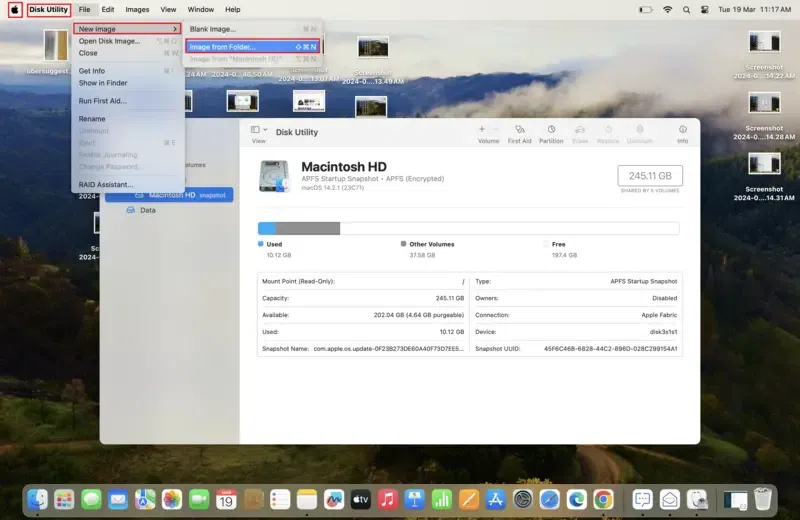Select Macintosh HD snapshot in sidebar
The image size is (800, 520).
(169, 195)
